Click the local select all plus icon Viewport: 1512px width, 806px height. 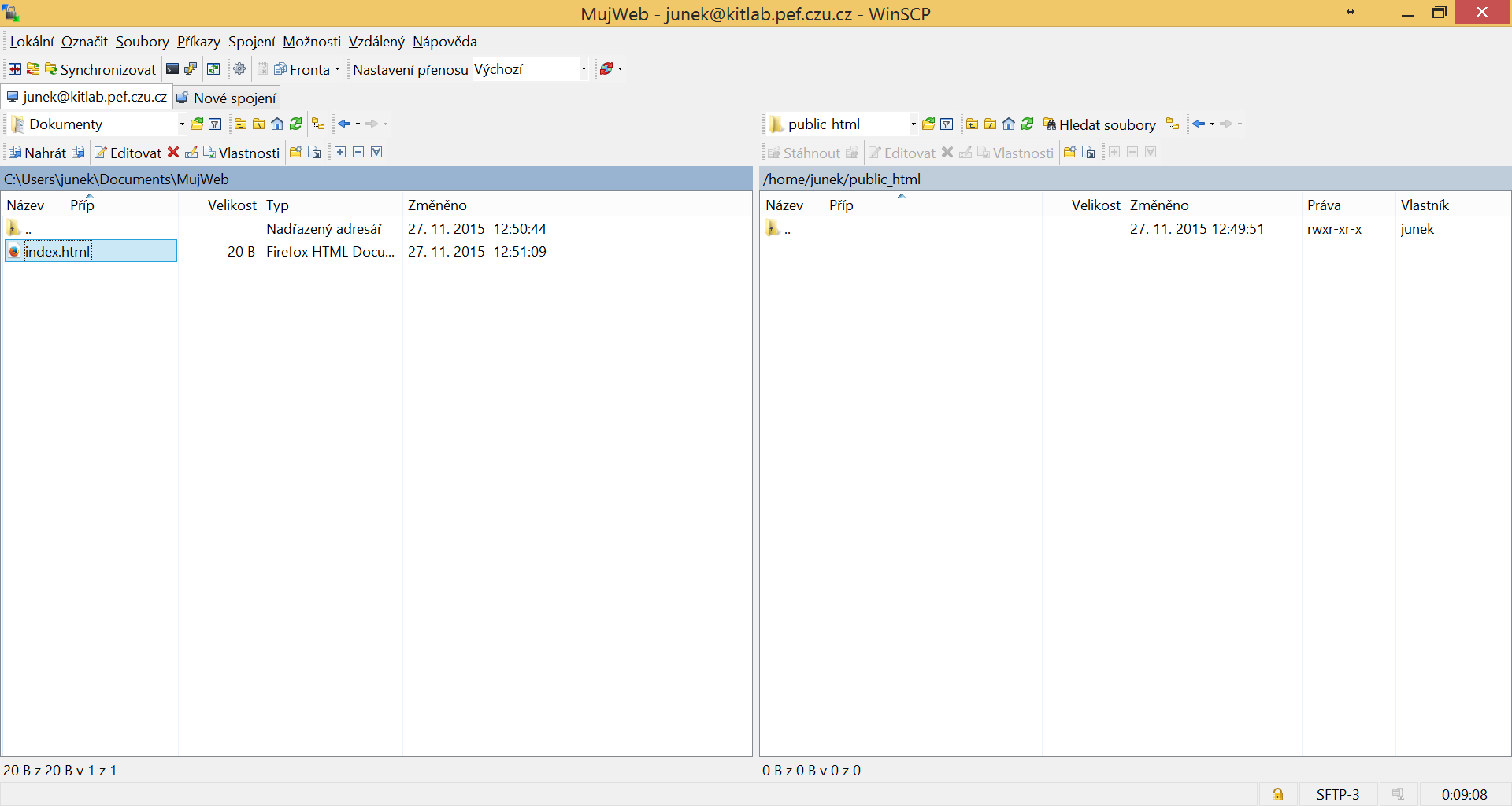coord(340,153)
